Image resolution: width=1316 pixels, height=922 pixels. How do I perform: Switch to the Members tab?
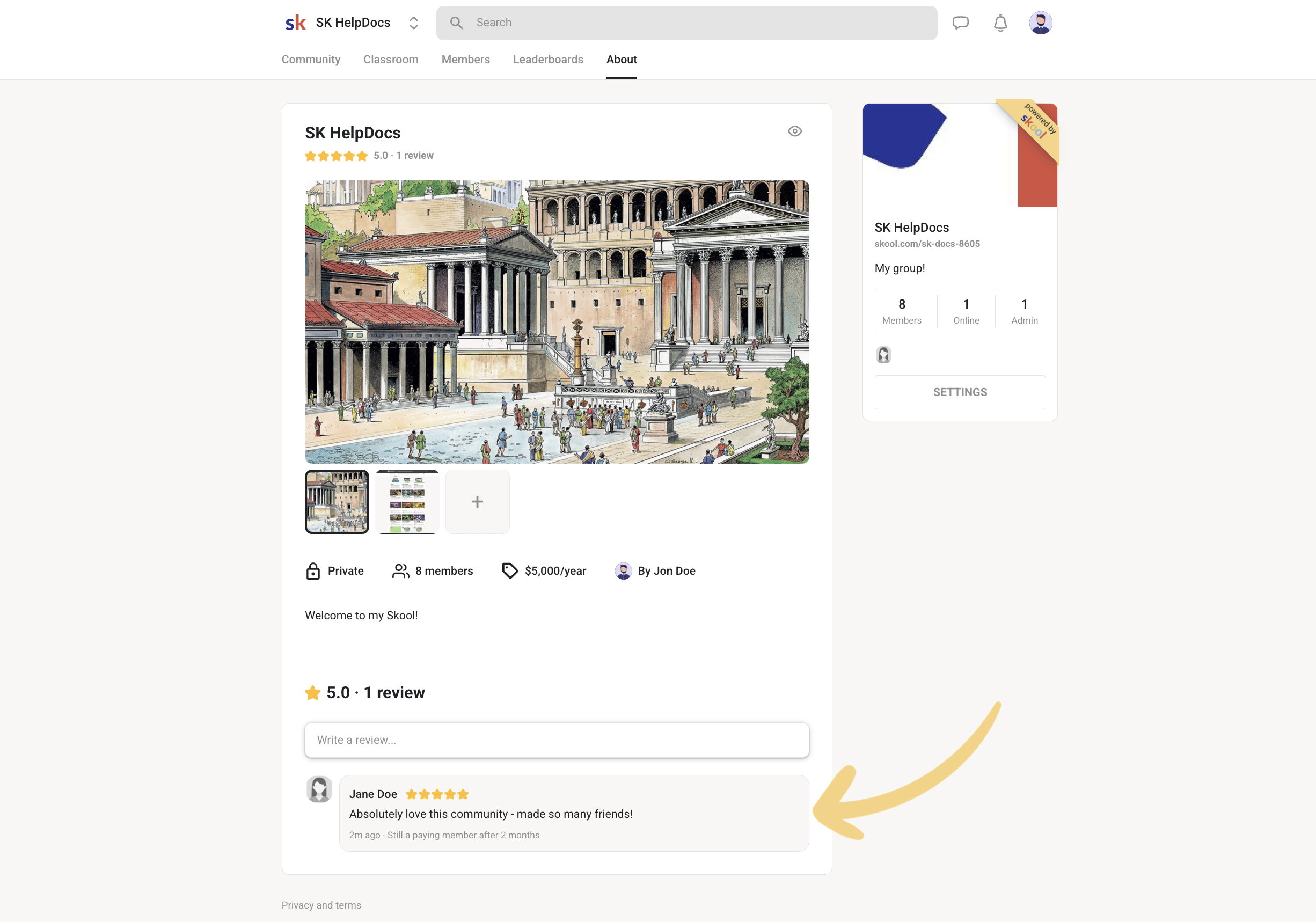(465, 60)
